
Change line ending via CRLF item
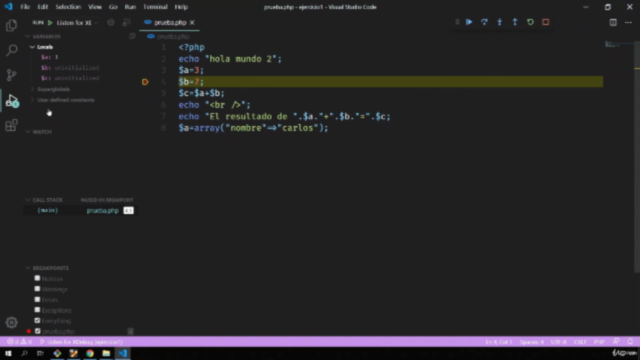(x=580, y=342)
